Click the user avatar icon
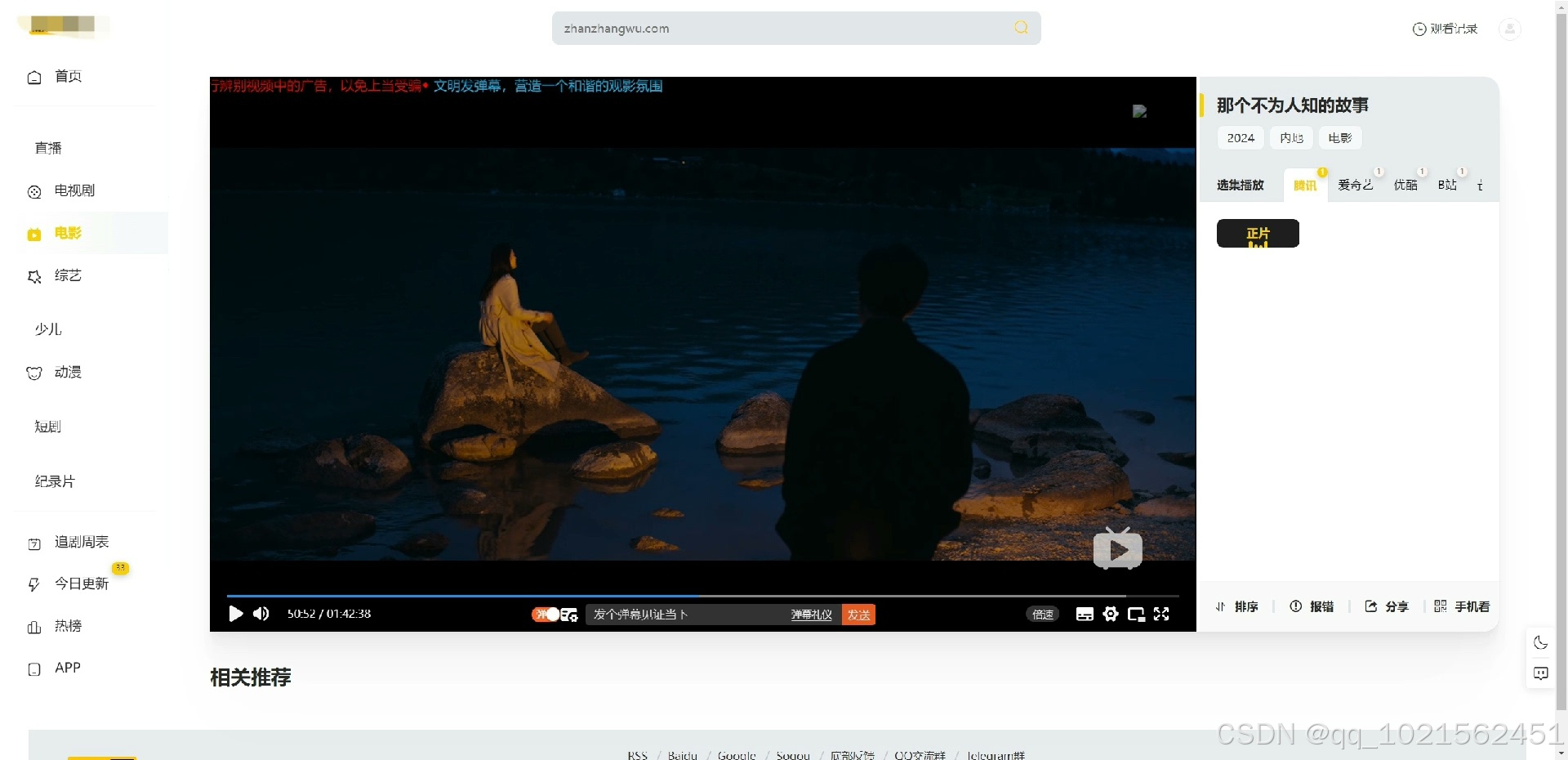The height and width of the screenshot is (760, 1568). [1509, 29]
